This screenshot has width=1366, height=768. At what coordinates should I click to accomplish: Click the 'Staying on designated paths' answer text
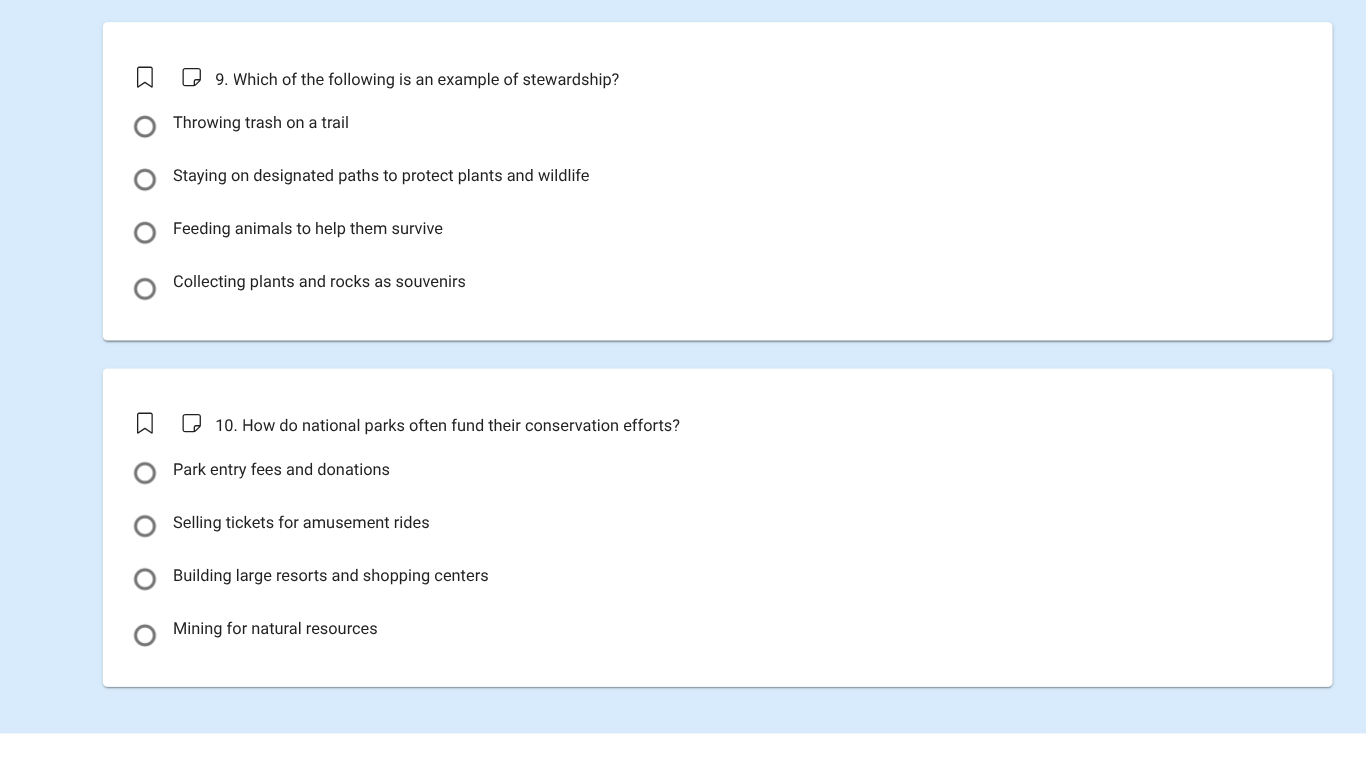click(380, 176)
